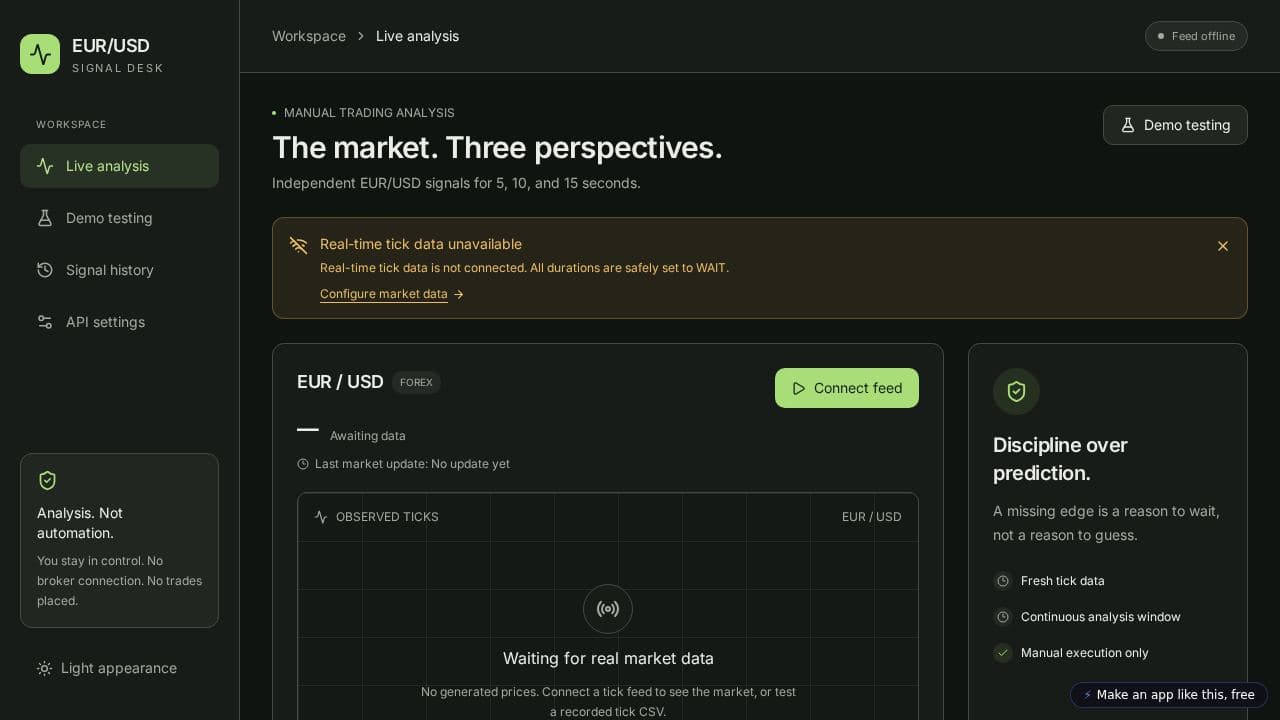
Task: Click Make an app like this, free
Action: point(1169,695)
